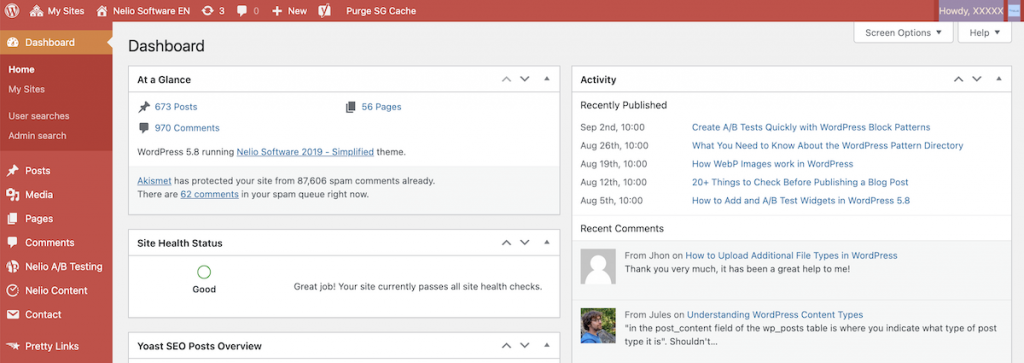Viewport: 1024px width, 363px height.
Task: Open How WebP Images work in WordPress
Action: (773, 164)
